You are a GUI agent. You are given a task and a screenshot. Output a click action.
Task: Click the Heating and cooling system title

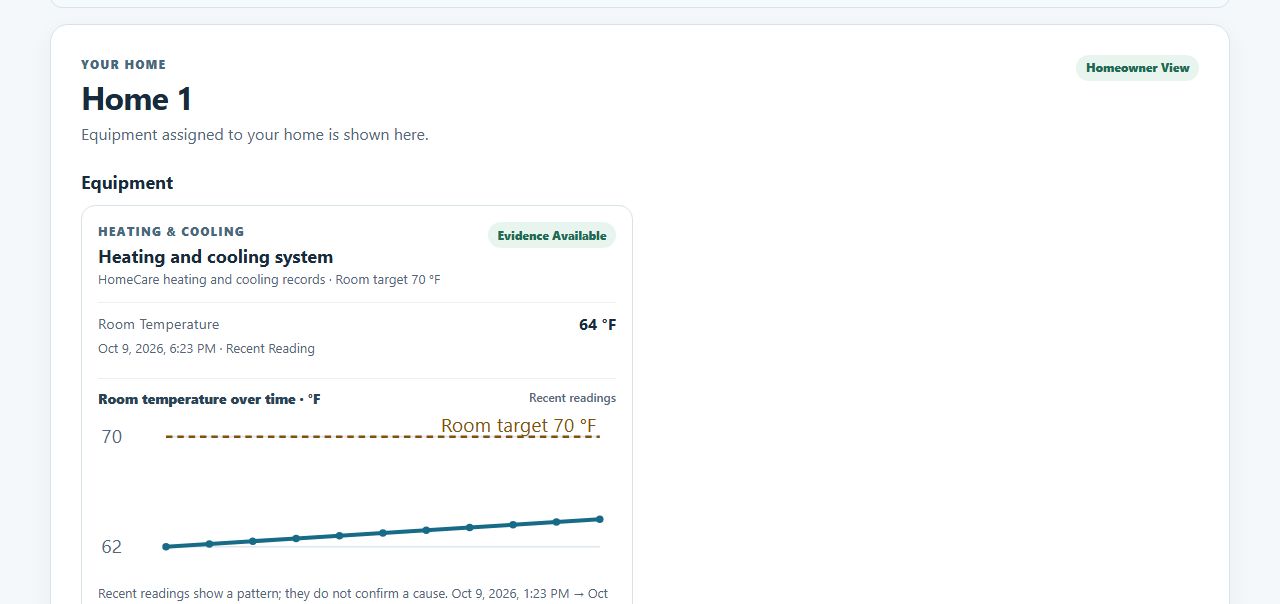coord(216,257)
